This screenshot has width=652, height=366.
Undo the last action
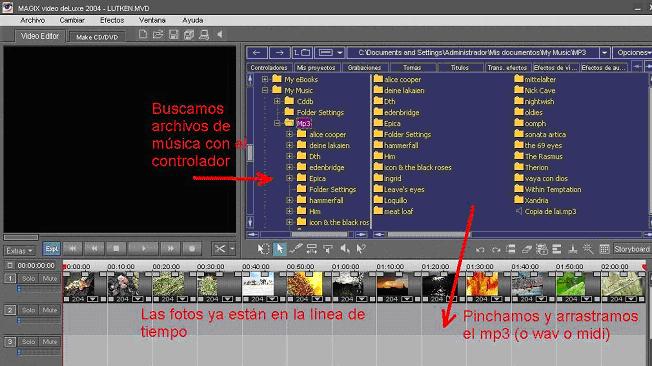point(480,249)
